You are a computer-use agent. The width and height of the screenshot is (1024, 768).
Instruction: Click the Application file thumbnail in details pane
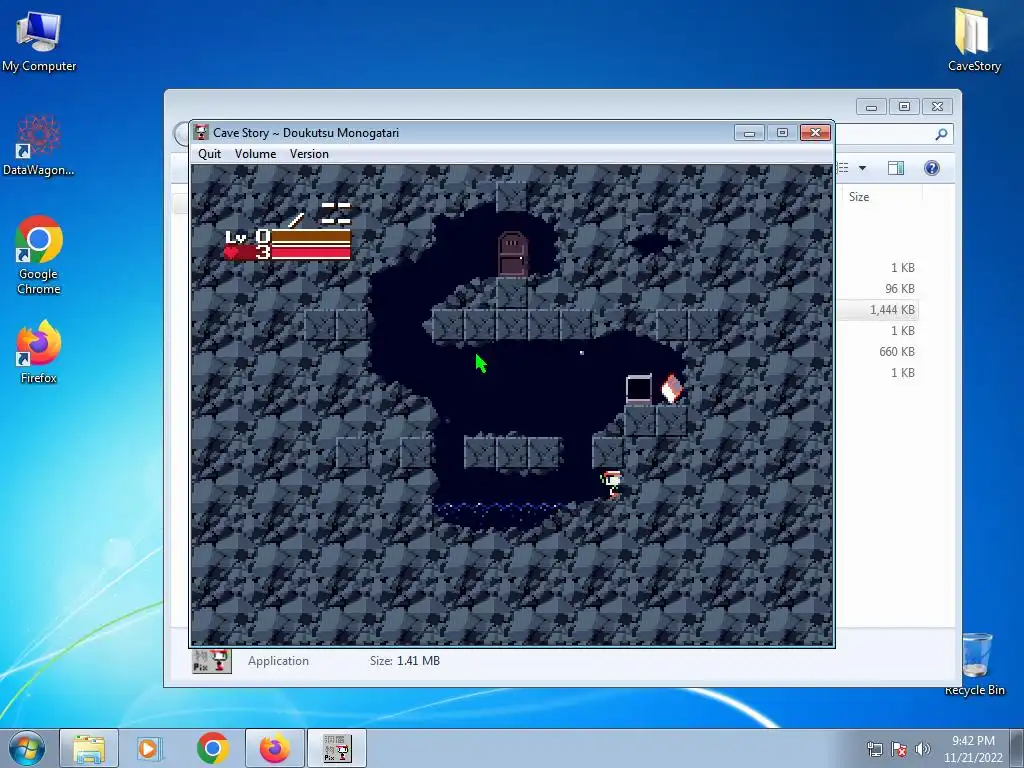[x=212, y=661]
